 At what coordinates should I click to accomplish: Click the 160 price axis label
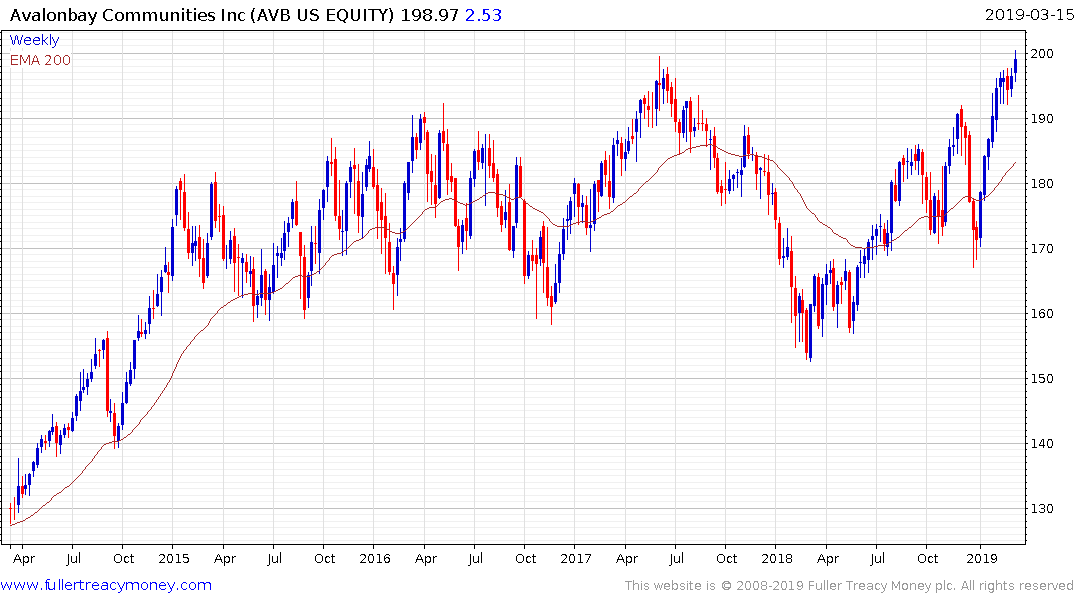click(x=1042, y=313)
